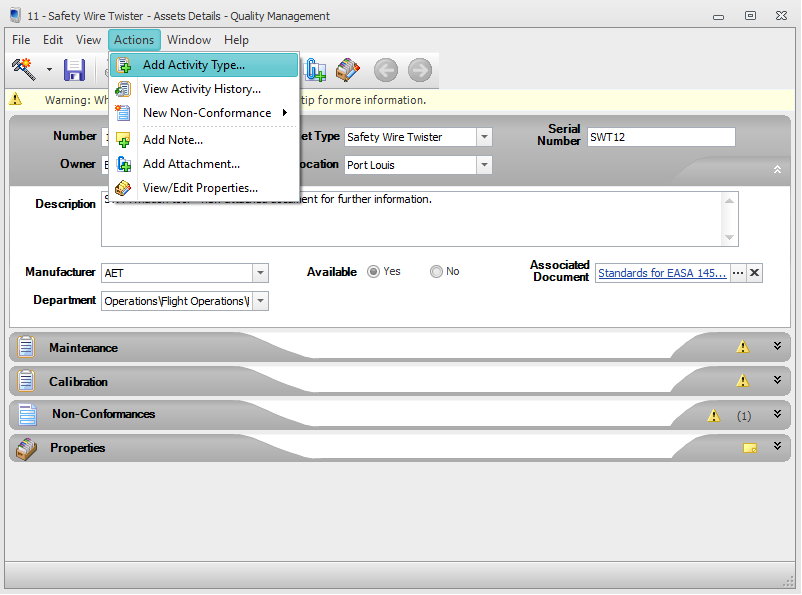Click the warning triangle on the Maintenance bar
Viewport: 802px width, 595px height.
[743, 346]
